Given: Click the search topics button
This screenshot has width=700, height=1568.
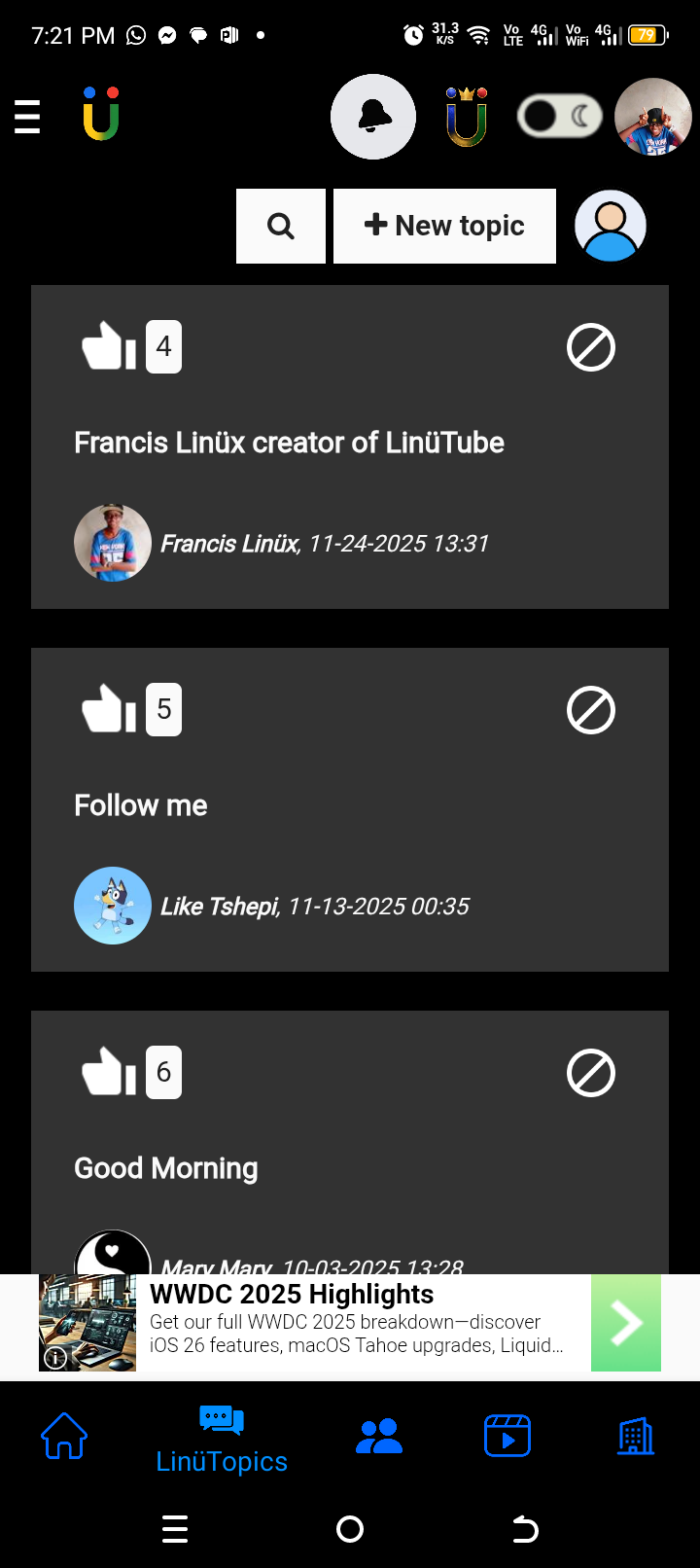Looking at the screenshot, I should [281, 226].
